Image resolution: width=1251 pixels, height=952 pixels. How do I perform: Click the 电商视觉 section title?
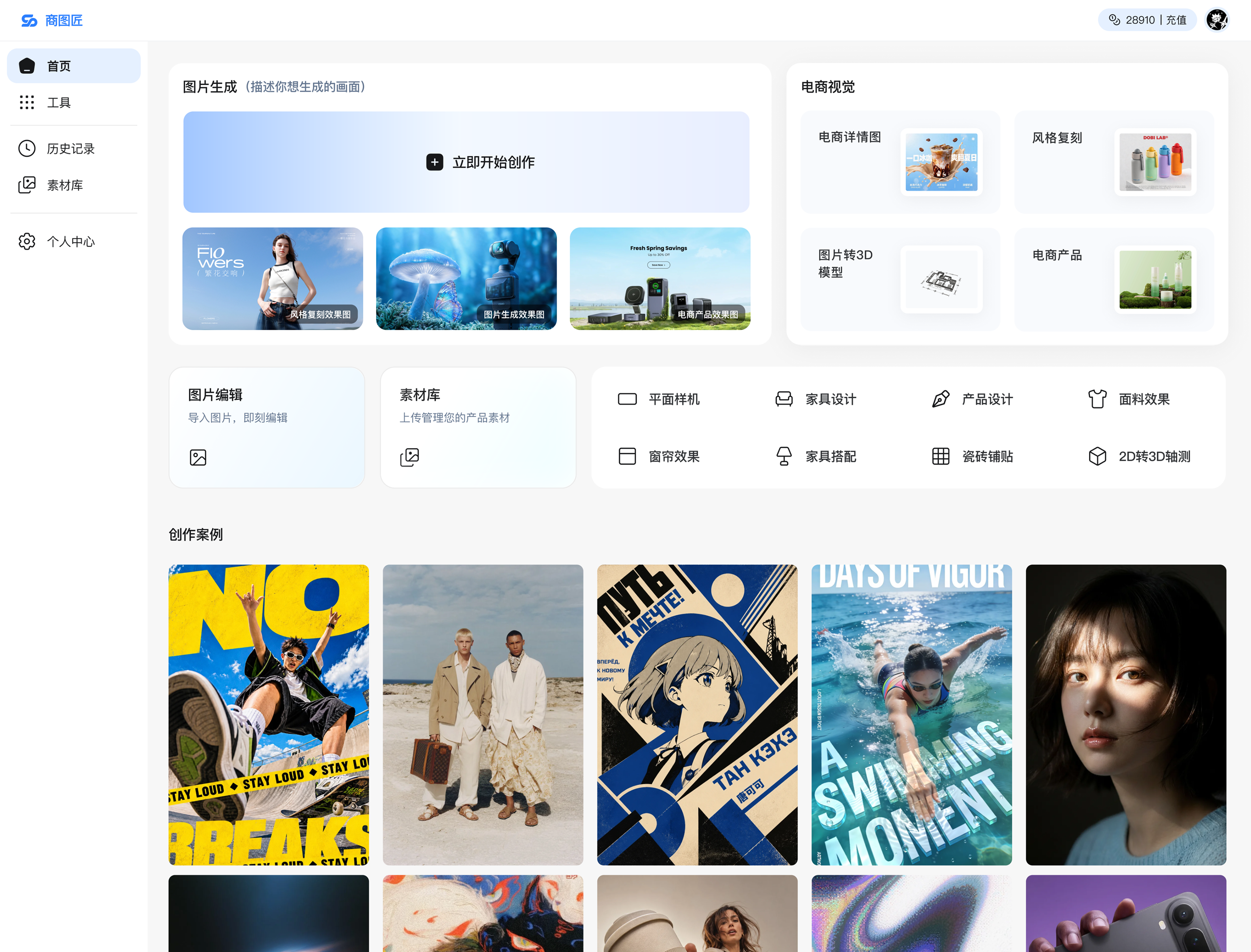pyautogui.click(x=828, y=87)
